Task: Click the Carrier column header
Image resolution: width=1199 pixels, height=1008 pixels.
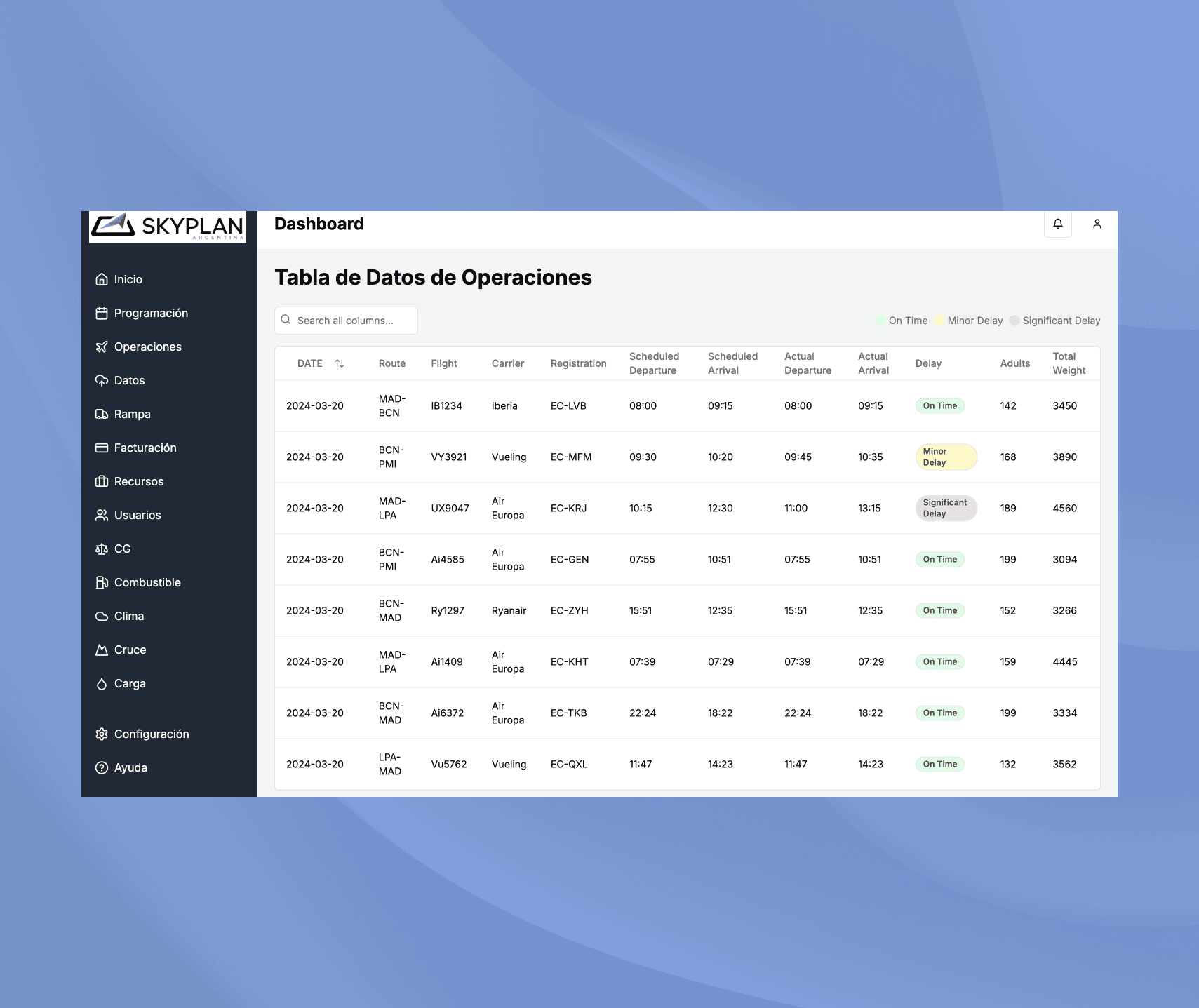Action: (508, 363)
